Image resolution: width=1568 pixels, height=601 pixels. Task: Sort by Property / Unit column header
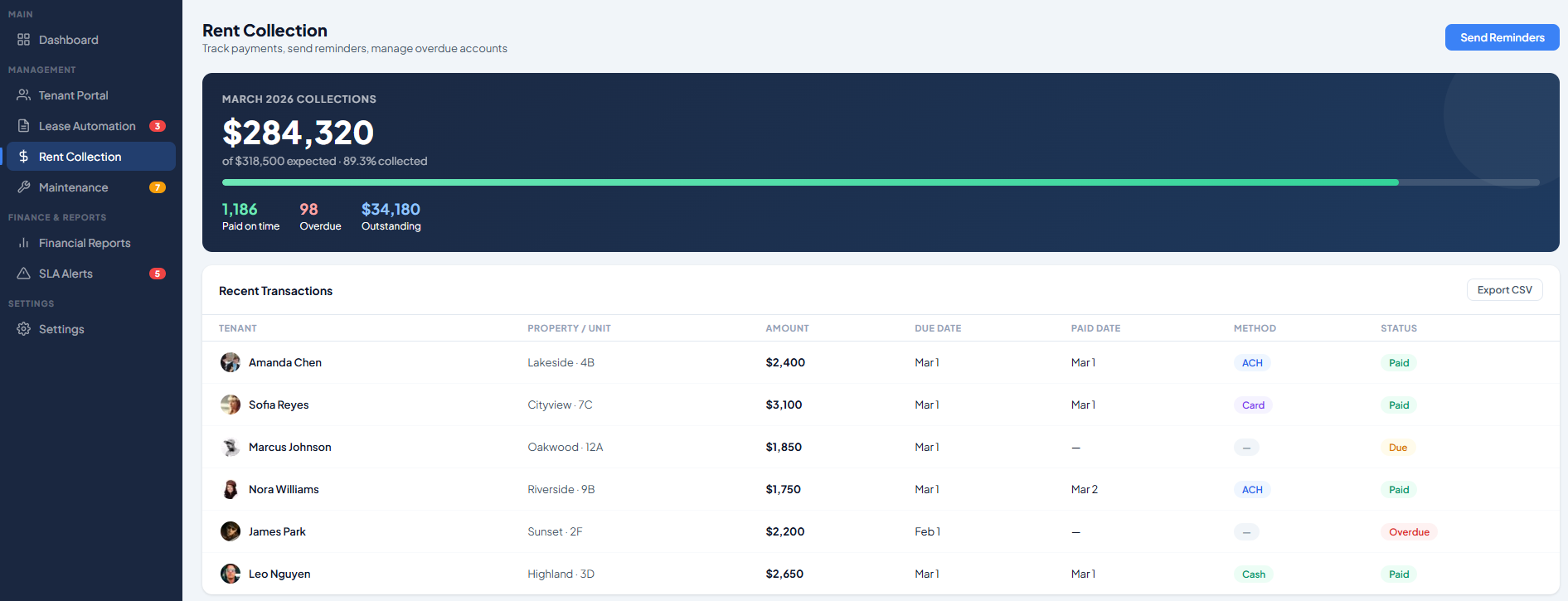coord(569,328)
